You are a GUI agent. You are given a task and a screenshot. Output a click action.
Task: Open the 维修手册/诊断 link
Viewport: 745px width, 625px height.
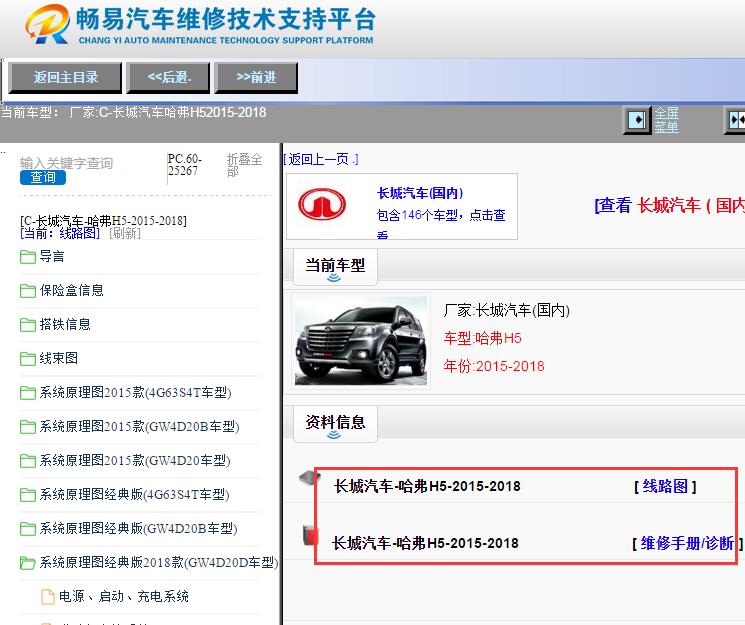687,543
